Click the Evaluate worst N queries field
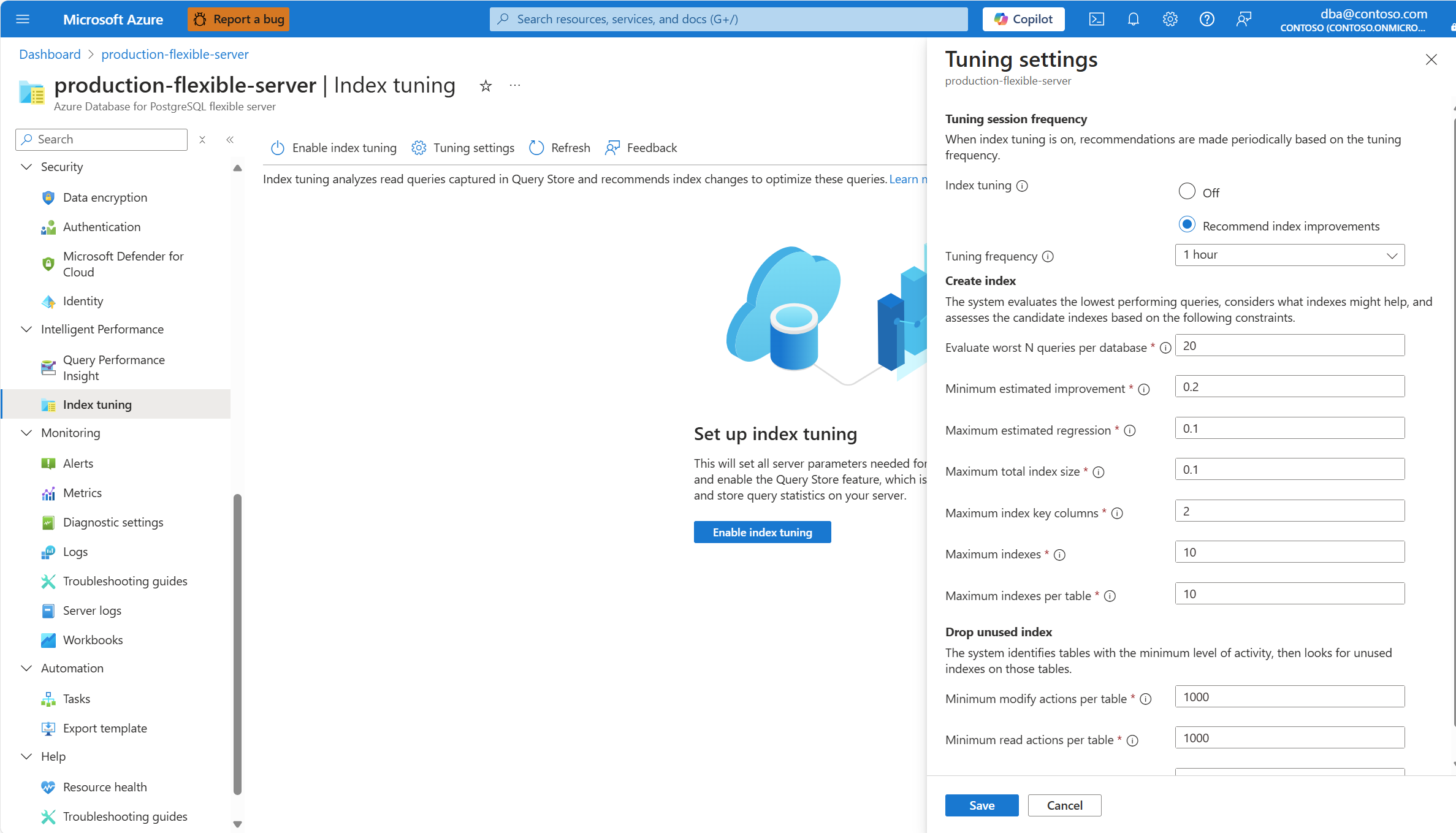This screenshot has width=1456, height=833. point(1289,346)
